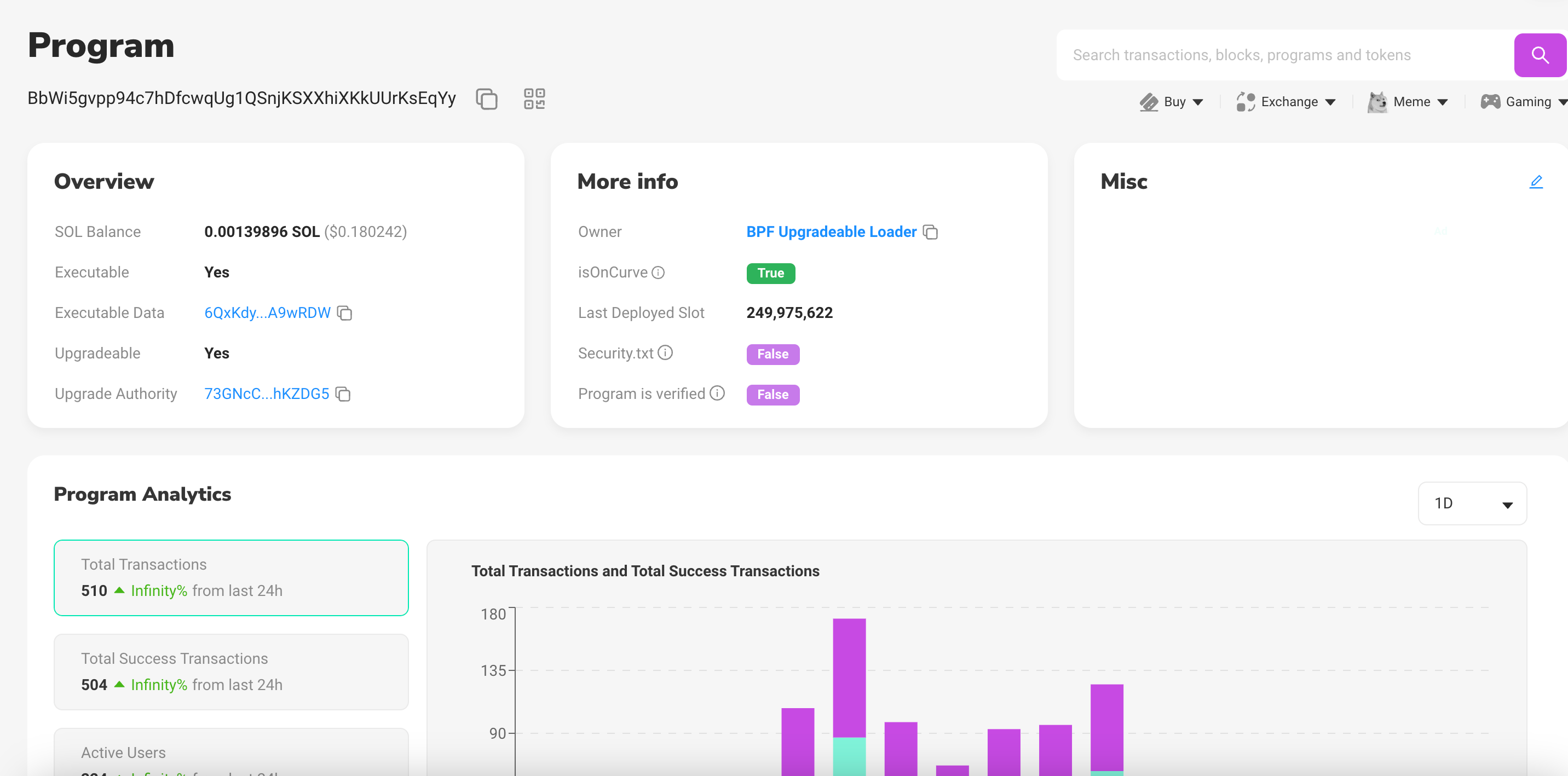The image size is (1568, 776).
Task: Click the Buy card icon
Action: 1149,102
